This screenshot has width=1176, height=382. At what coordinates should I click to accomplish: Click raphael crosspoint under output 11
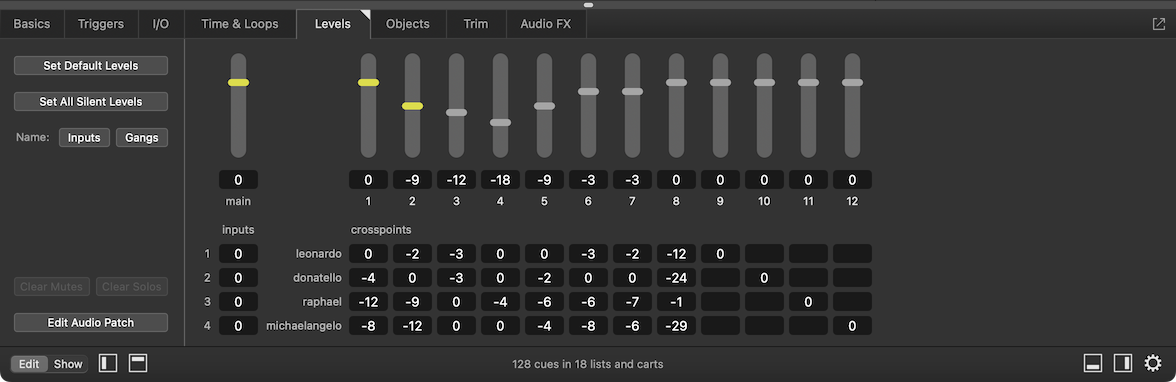[808, 302]
